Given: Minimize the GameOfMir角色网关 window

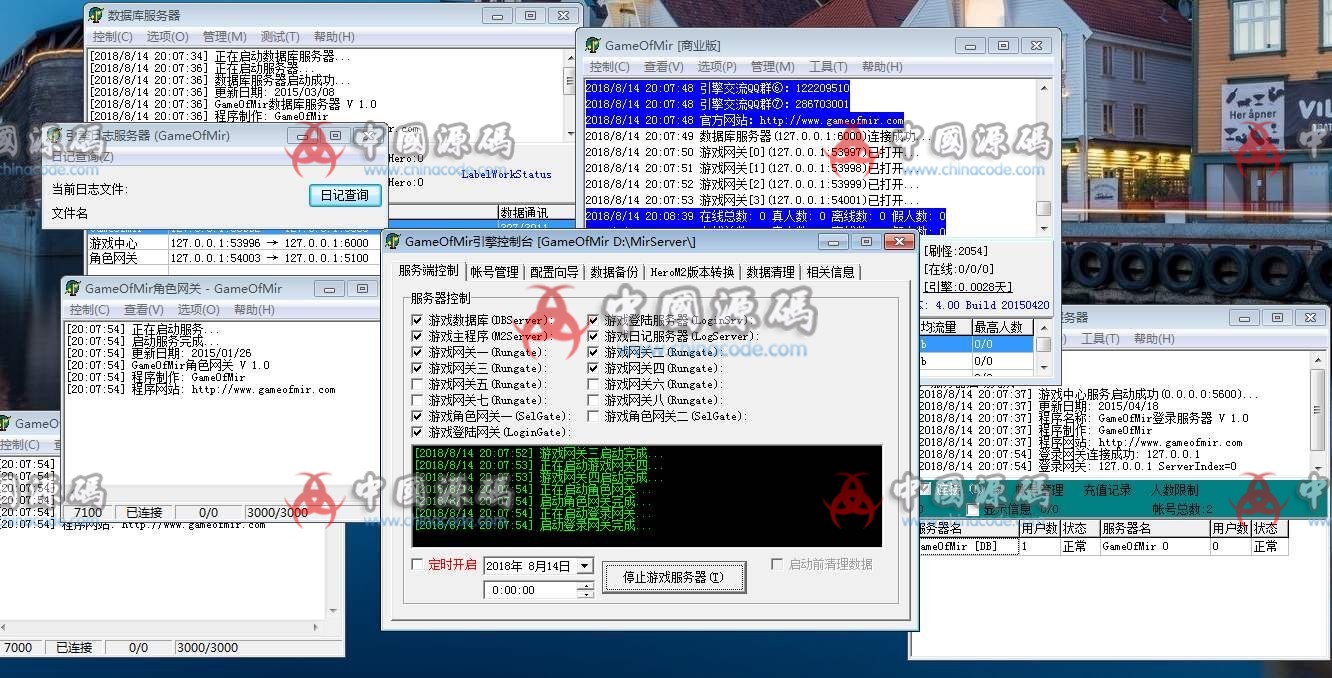Looking at the screenshot, I should 330,288.
